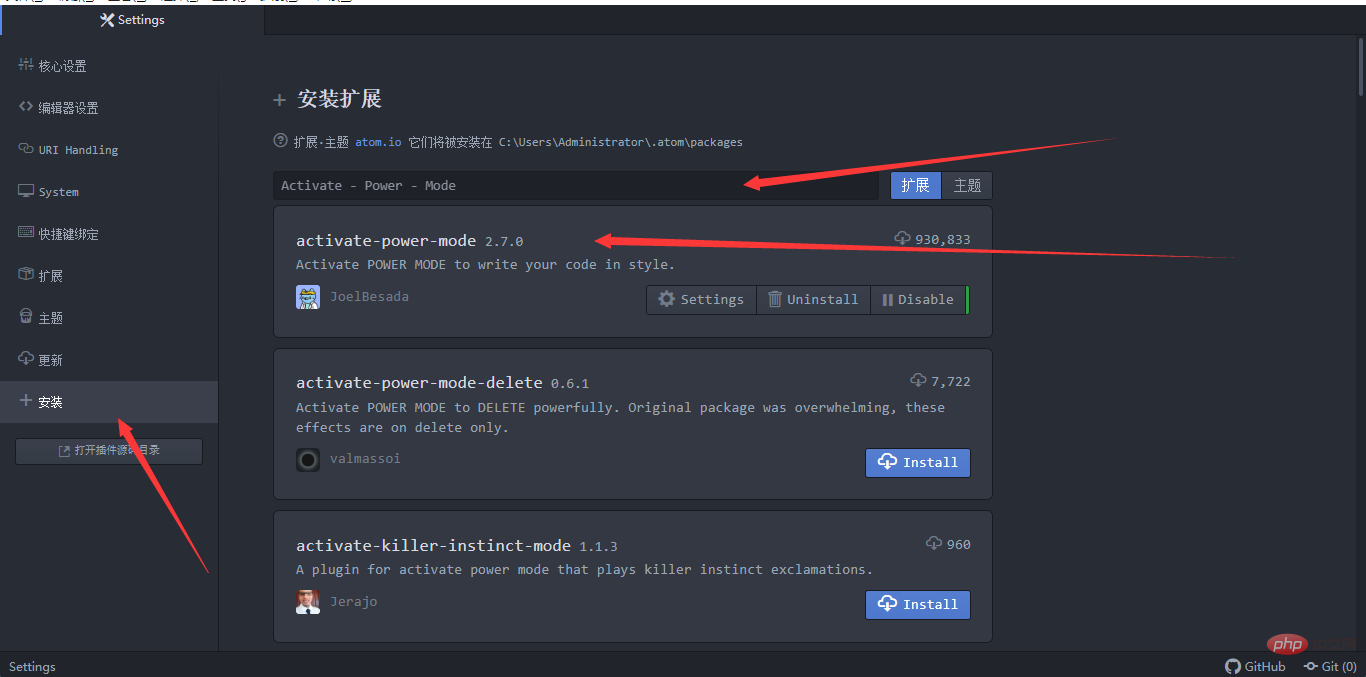
Task: Install activate-power-mode-delete package
Action: click(x=918, y=463)
